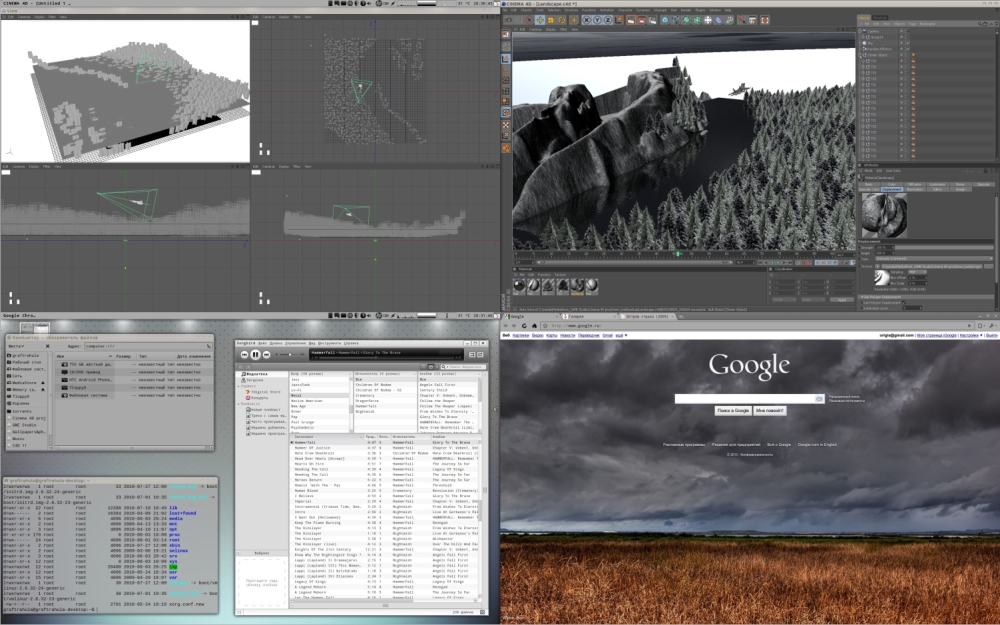
Task: Select Century Child album in Songbird
Action: (448, 390)
